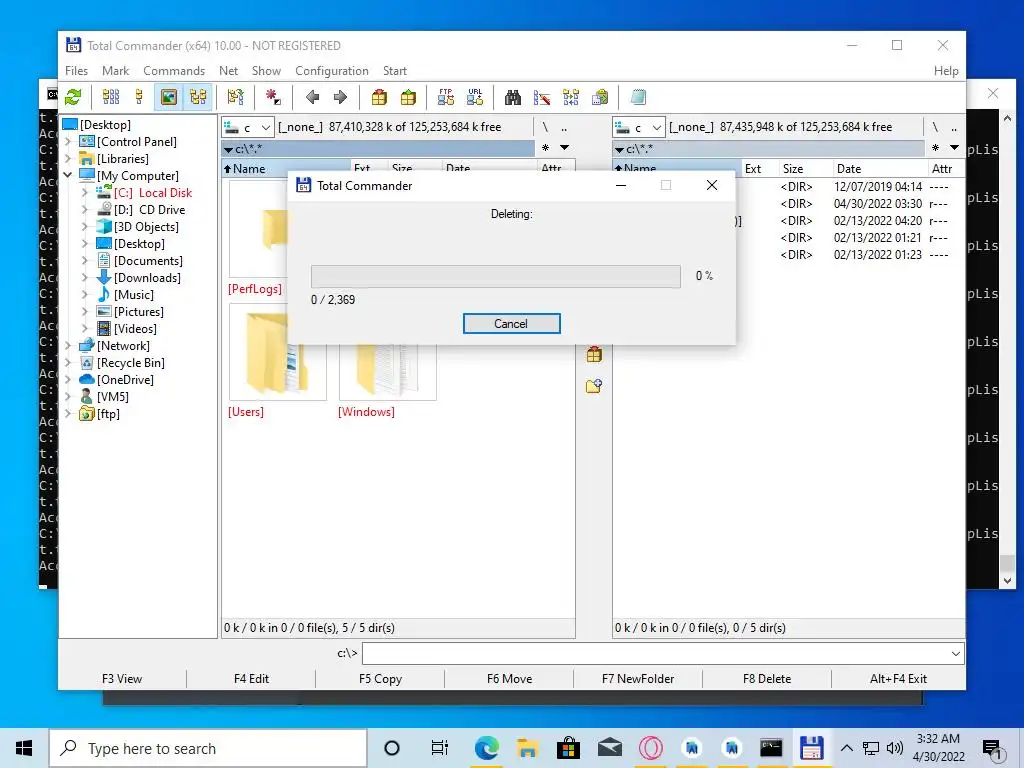Image resolution: width=1024 pixels, height=768 pixels.
Task: Cancel the deleting operation
Action: [511, 323]
